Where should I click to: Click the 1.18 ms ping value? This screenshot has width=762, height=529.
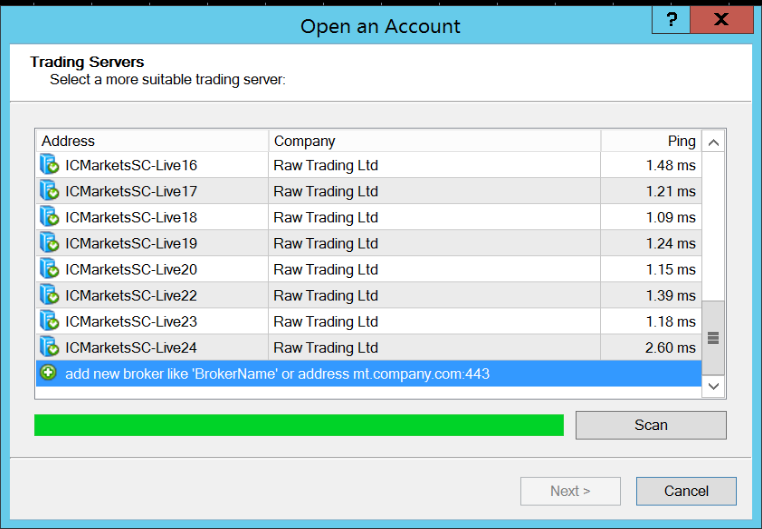point(671,322)
